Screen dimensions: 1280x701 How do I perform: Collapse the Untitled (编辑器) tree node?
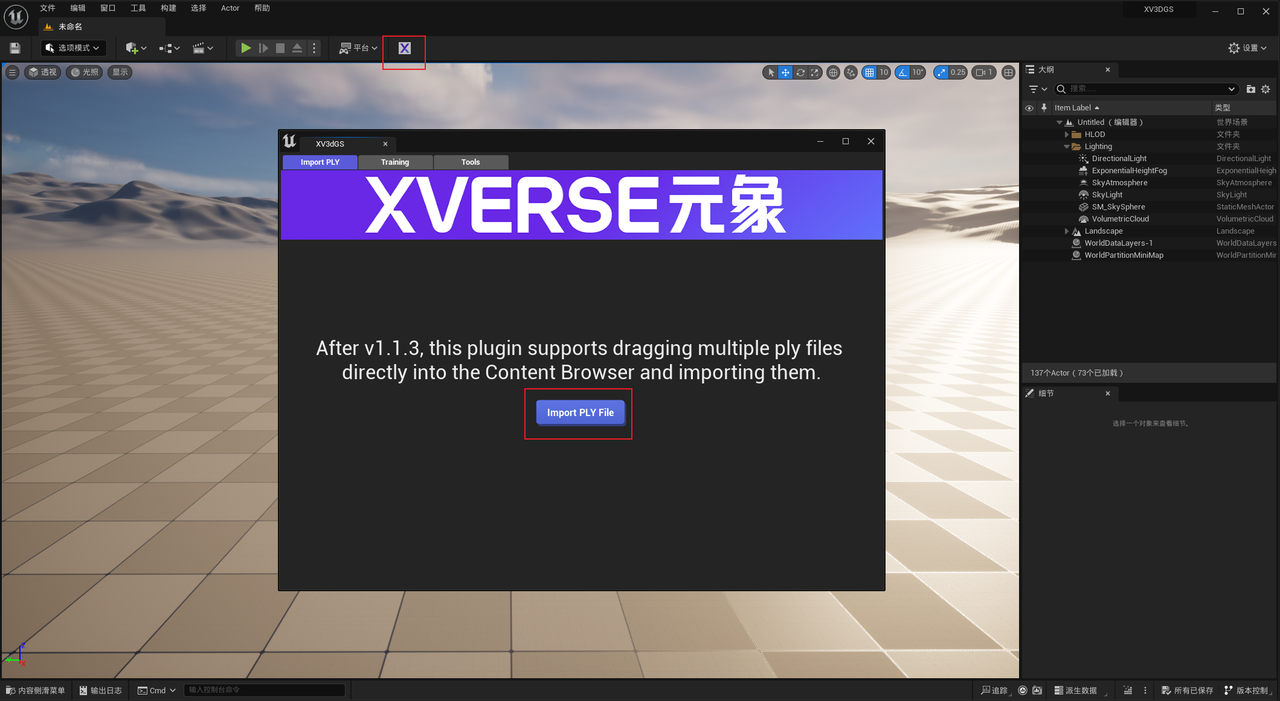pyautogui.click(x=1059, y=122)
